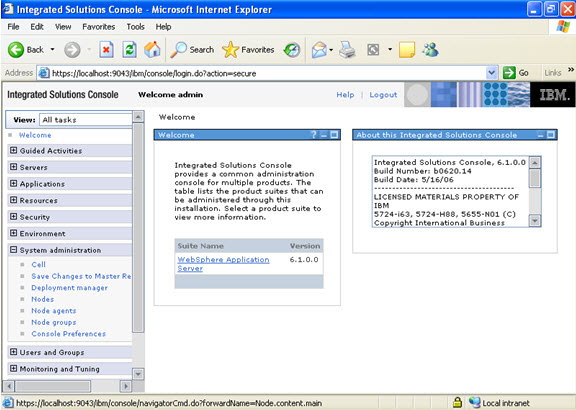Go to the Home page icon

152,50
